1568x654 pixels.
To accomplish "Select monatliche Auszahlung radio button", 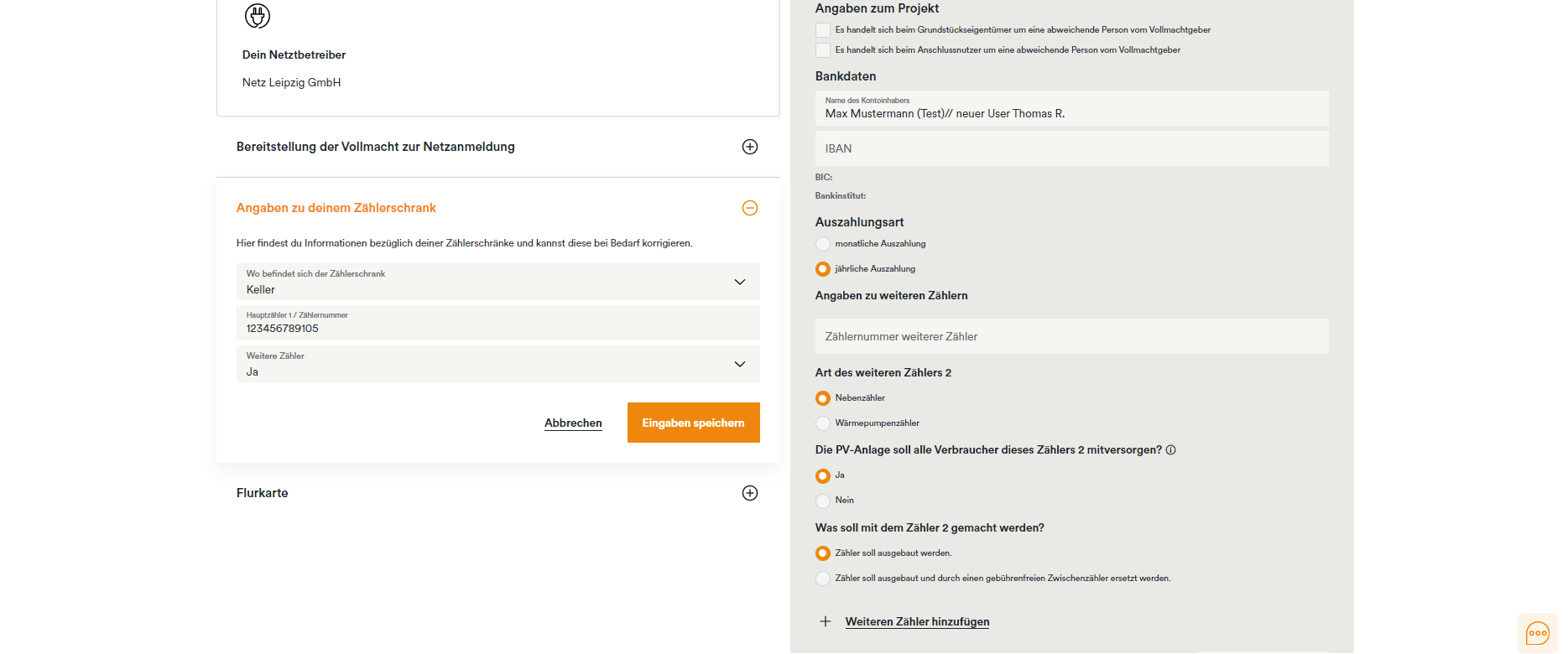I will point(823,244).
